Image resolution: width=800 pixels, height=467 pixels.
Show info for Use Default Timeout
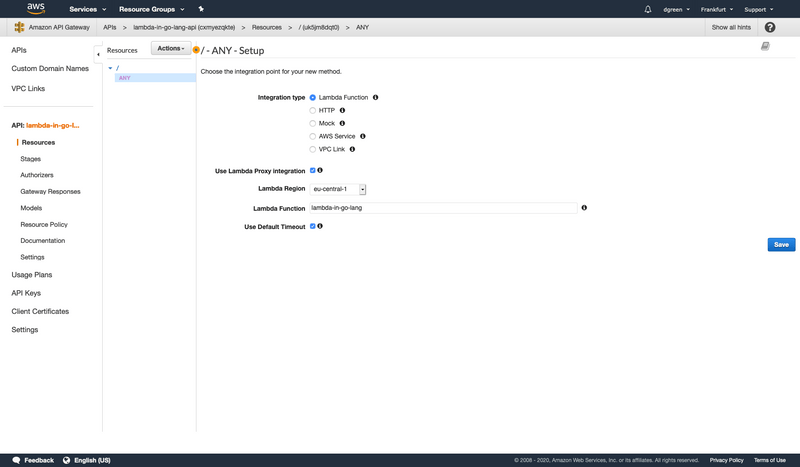320,226
